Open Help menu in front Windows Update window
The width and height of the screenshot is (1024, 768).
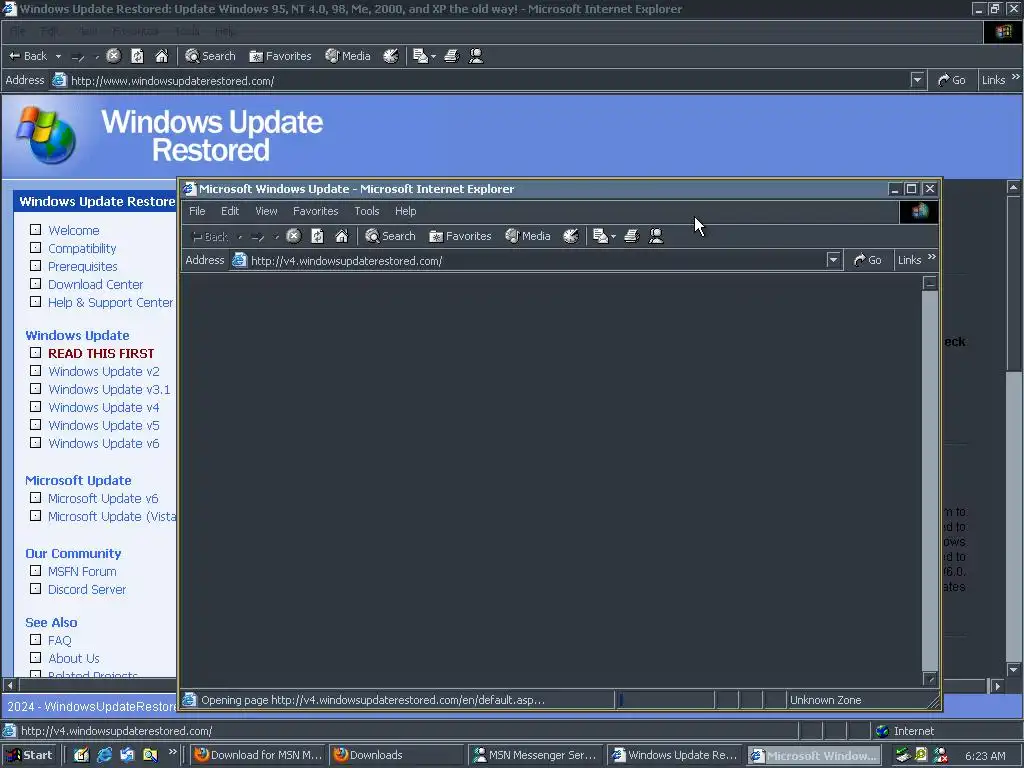click(406, 211)
